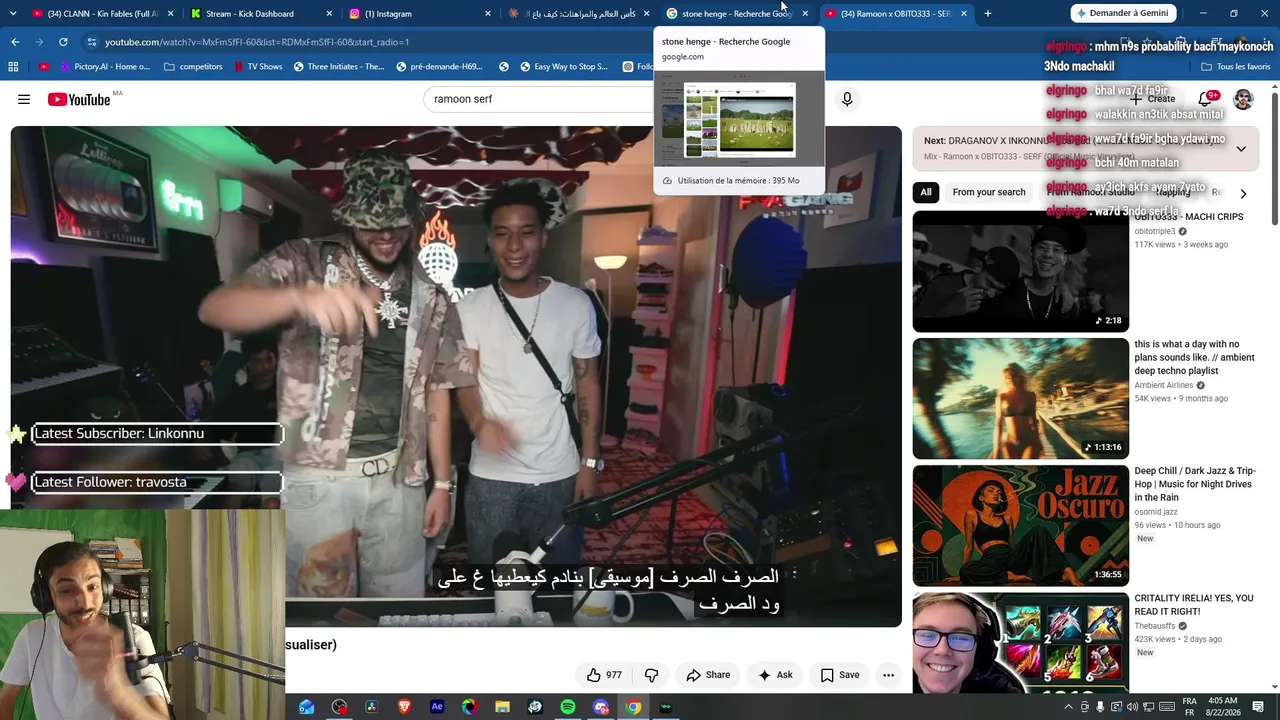The image size is (1280, 720).
Task: Play the ambient deep techno playlist thumbnail
Action: click(1020, 398)
